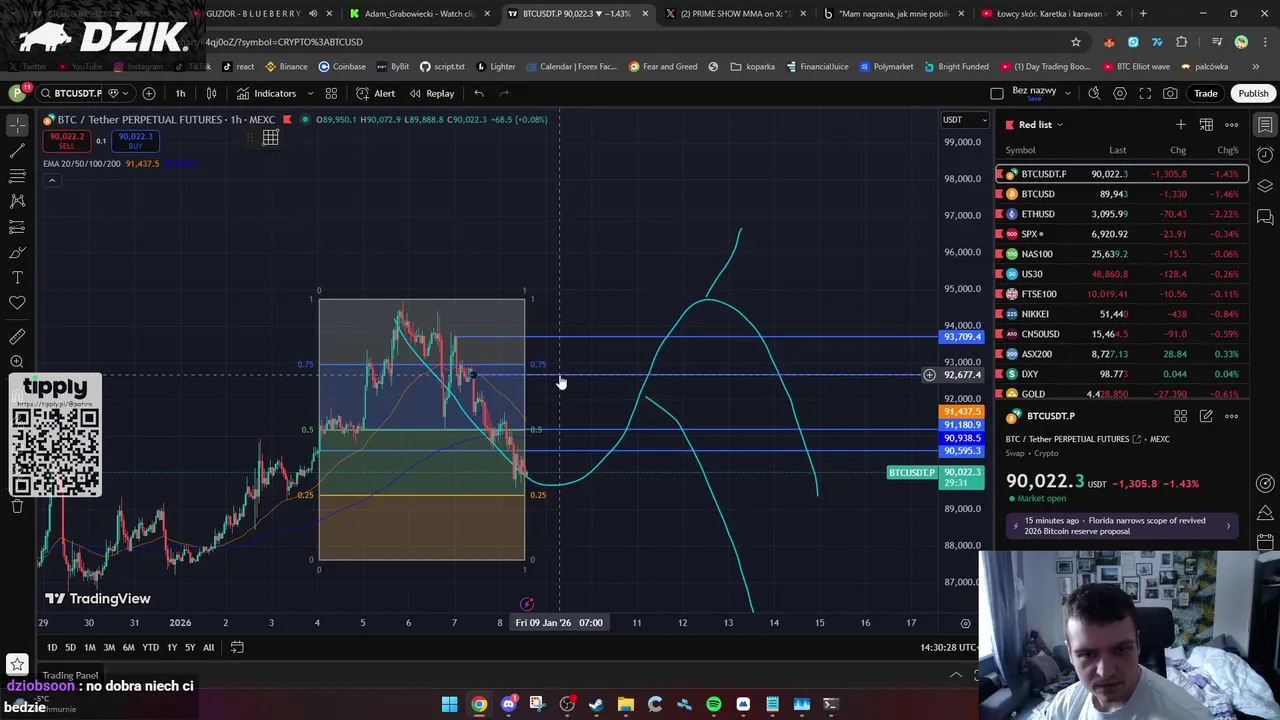Expand the Trading Panel upward chevron

[x=956, y=675]
